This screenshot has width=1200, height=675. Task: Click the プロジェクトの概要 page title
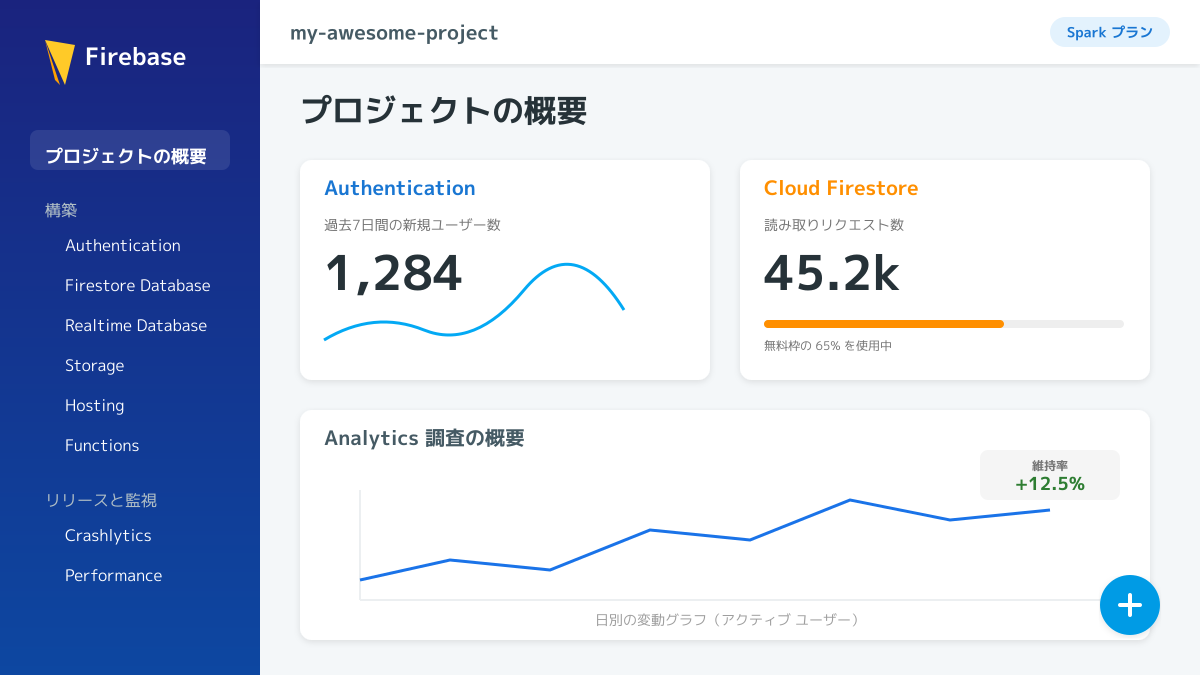pyautogui.click(x=444, y=111)
